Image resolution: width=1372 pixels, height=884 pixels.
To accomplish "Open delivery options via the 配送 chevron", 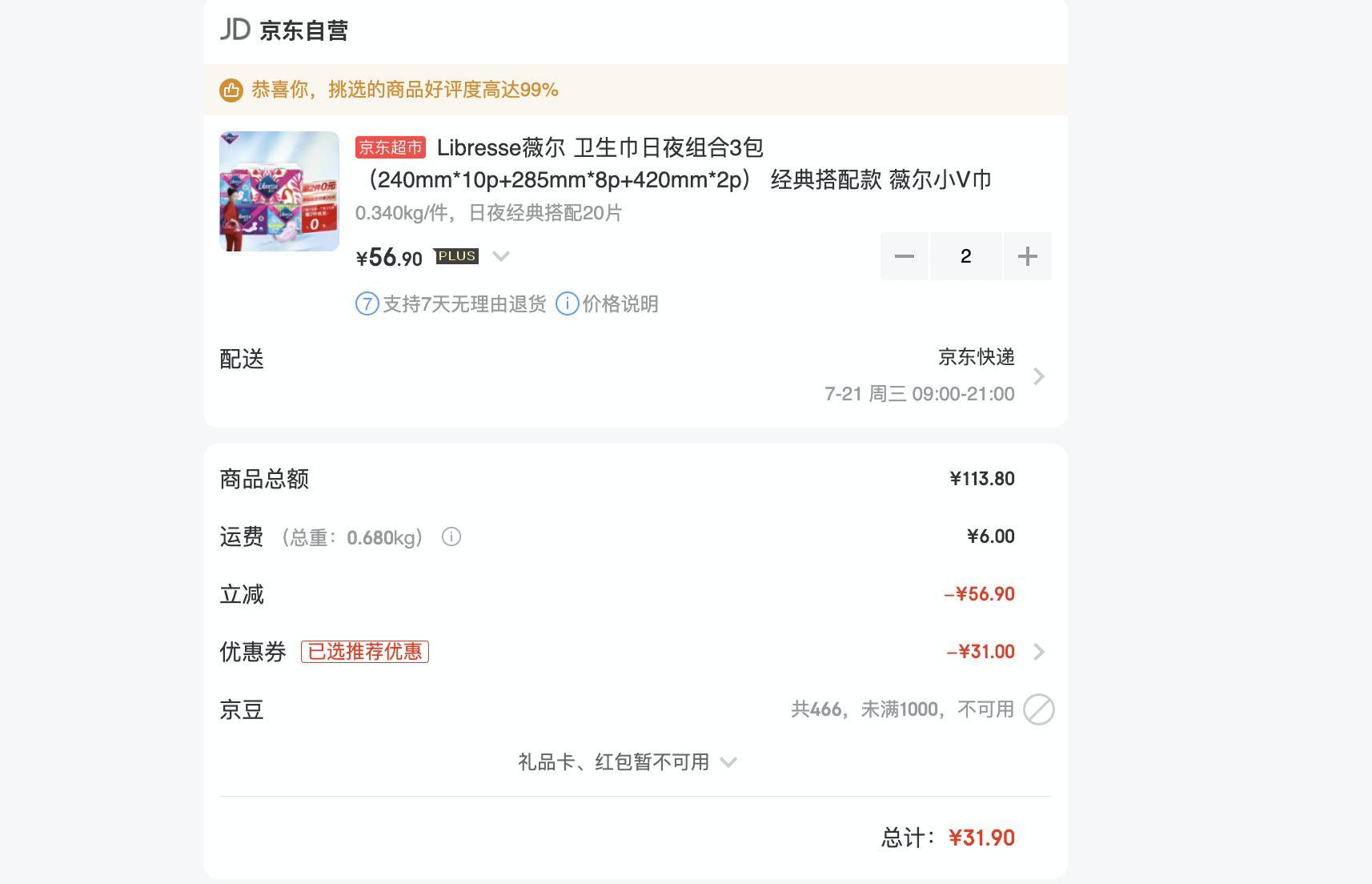I will pyautogui.click(x=1039, y=376).
